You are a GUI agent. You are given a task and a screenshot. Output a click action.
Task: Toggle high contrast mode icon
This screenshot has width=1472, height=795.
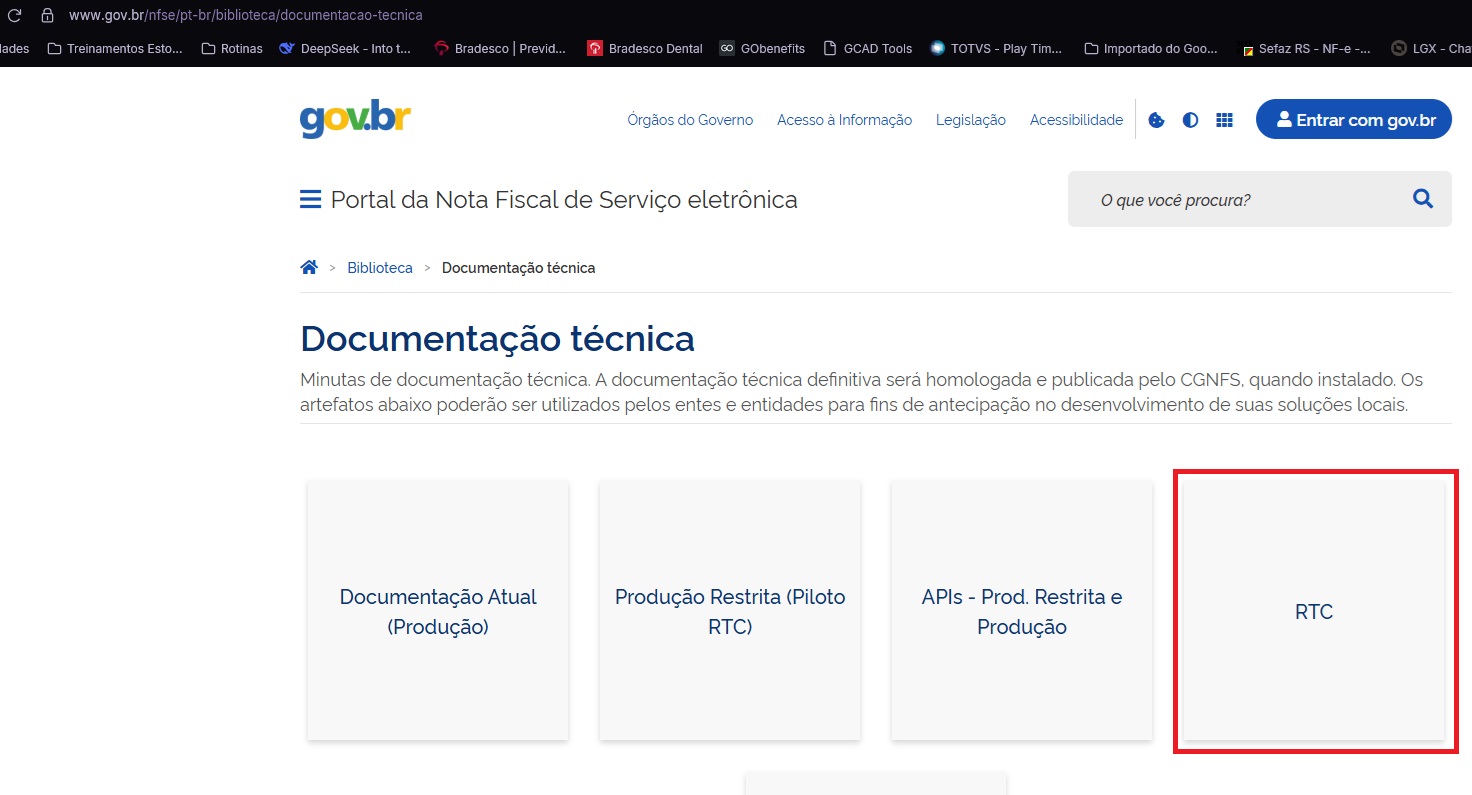[1190, 120]
